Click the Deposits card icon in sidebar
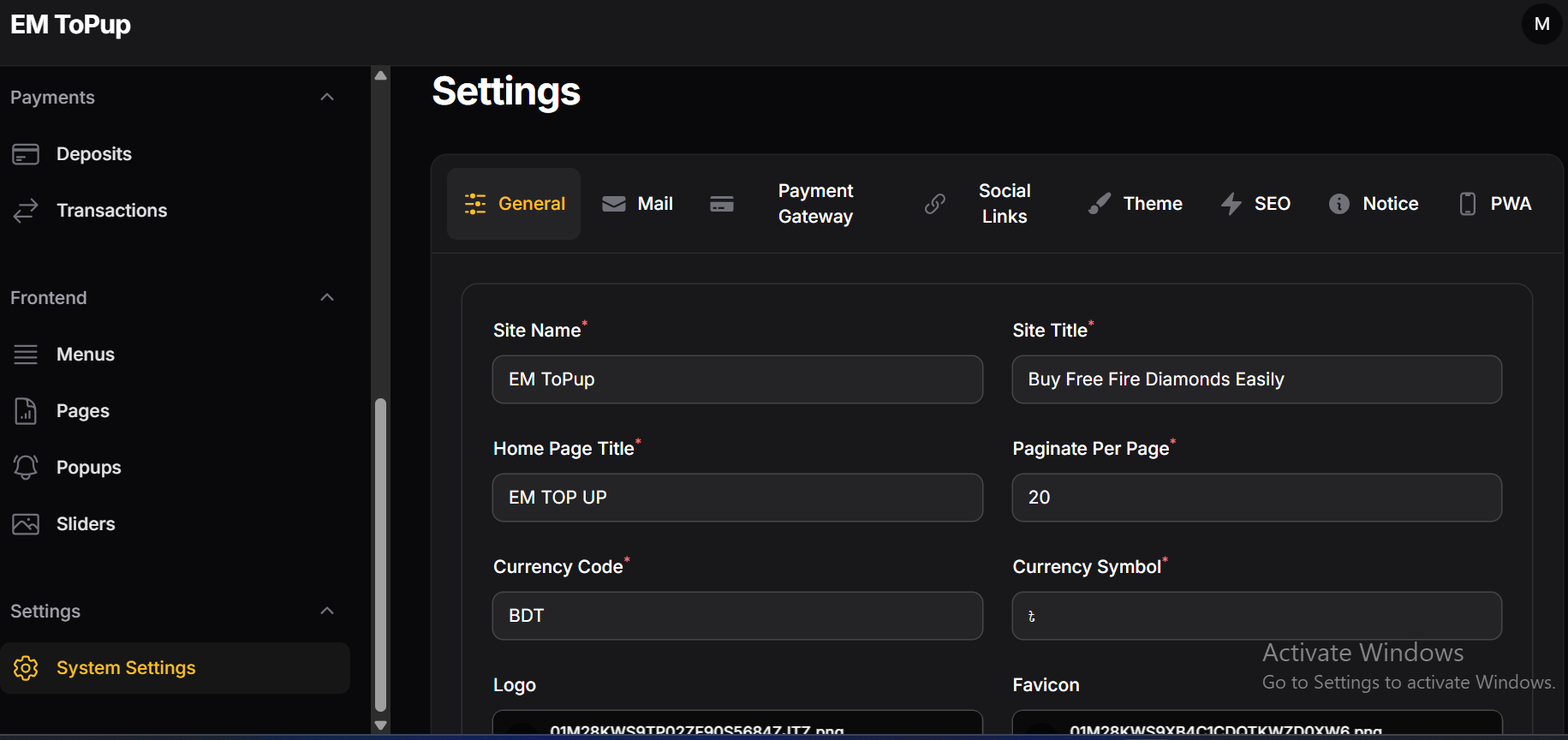 point(26,154)
